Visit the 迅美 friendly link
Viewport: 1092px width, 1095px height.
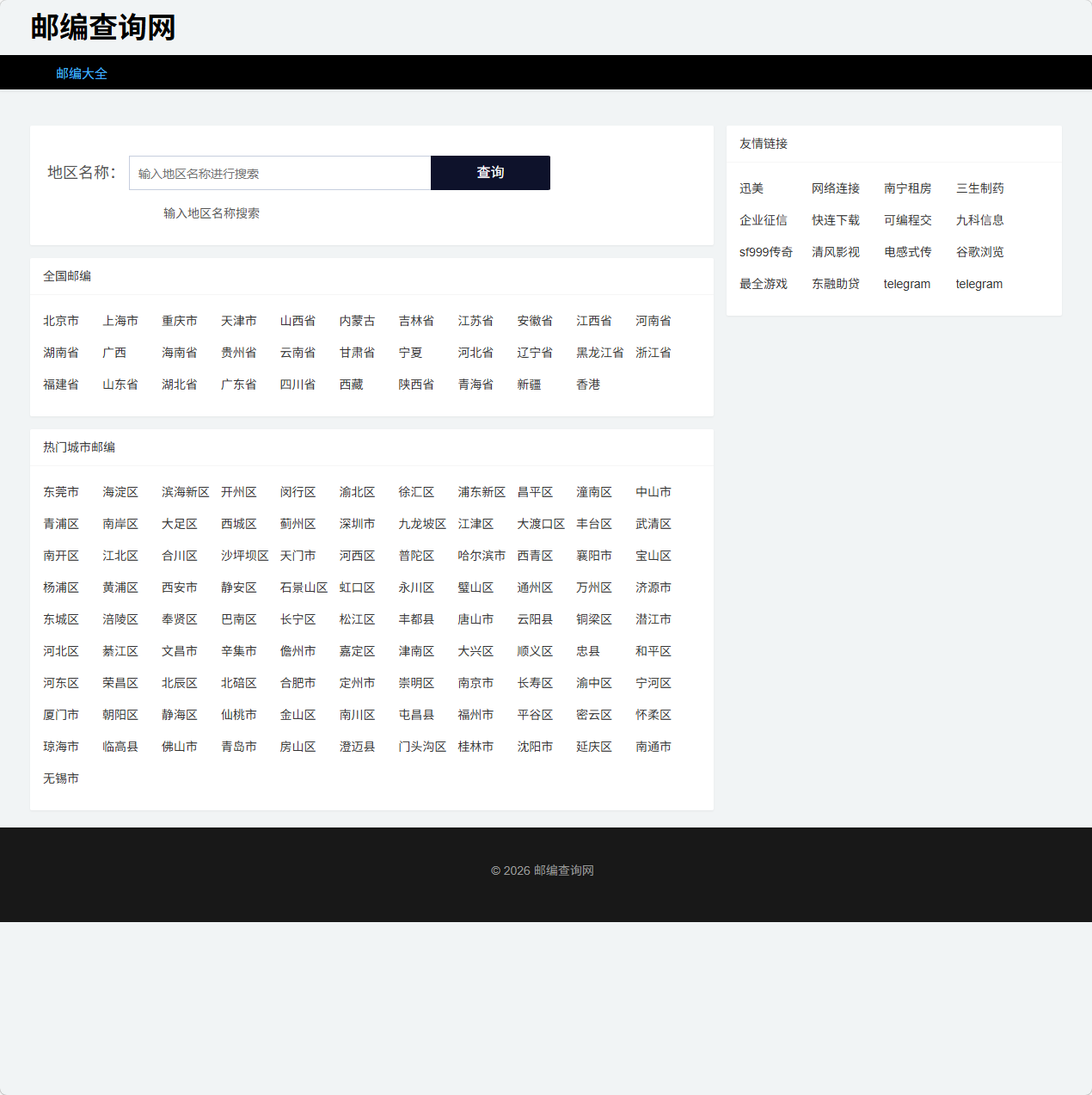pos(752,188)
